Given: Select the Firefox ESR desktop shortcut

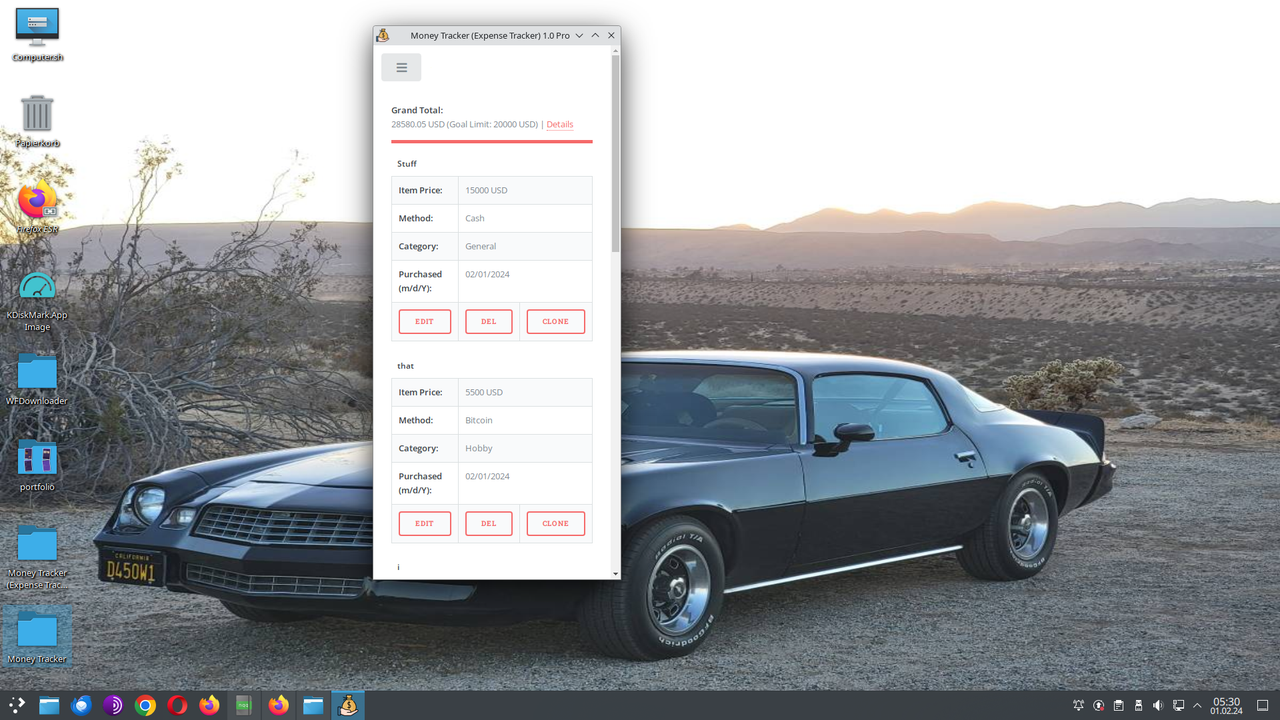Looking at the screenshot, I should tap(37, 208).
